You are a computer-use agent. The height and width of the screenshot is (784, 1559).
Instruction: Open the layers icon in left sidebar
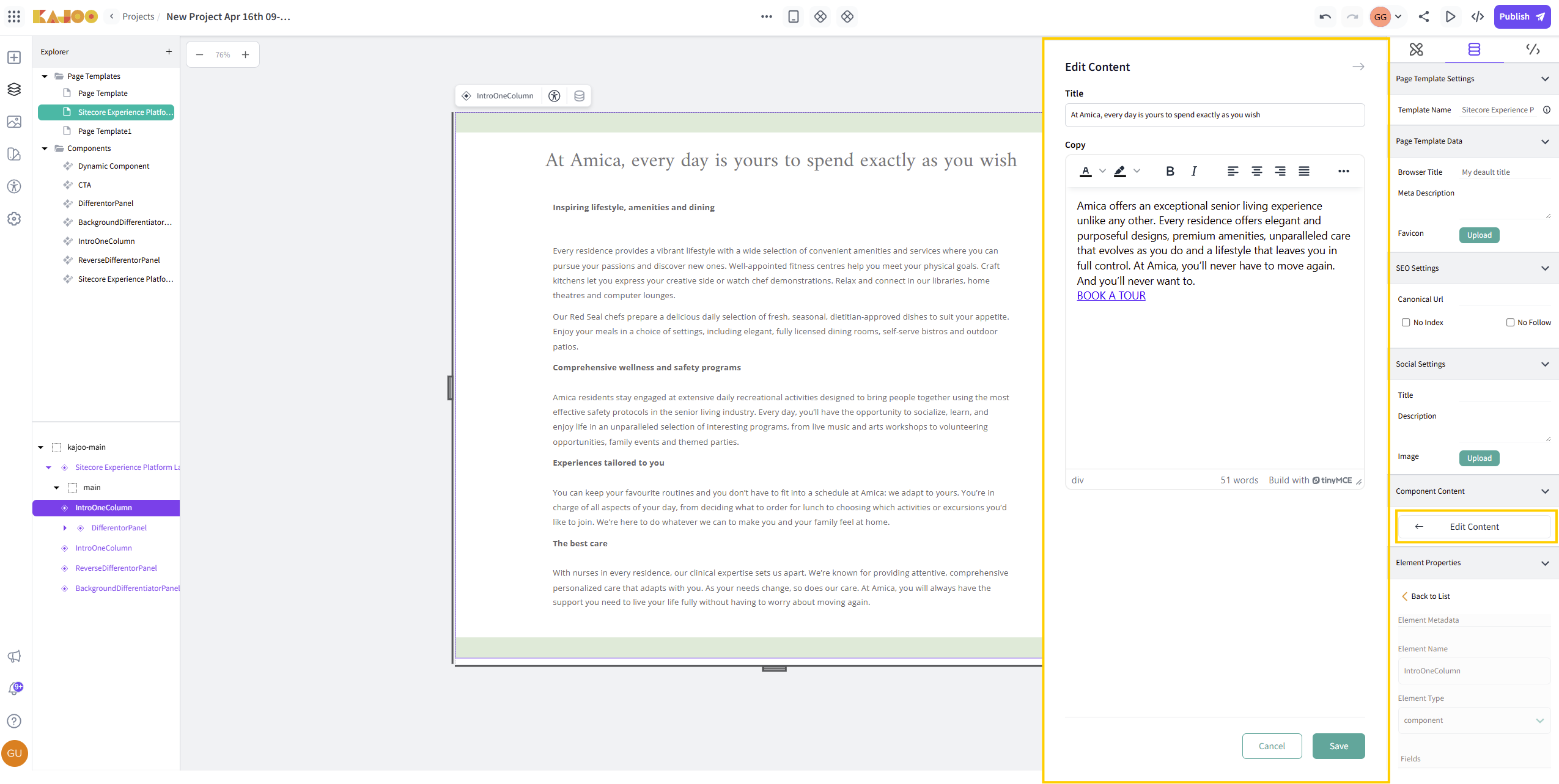click(14, 89)
